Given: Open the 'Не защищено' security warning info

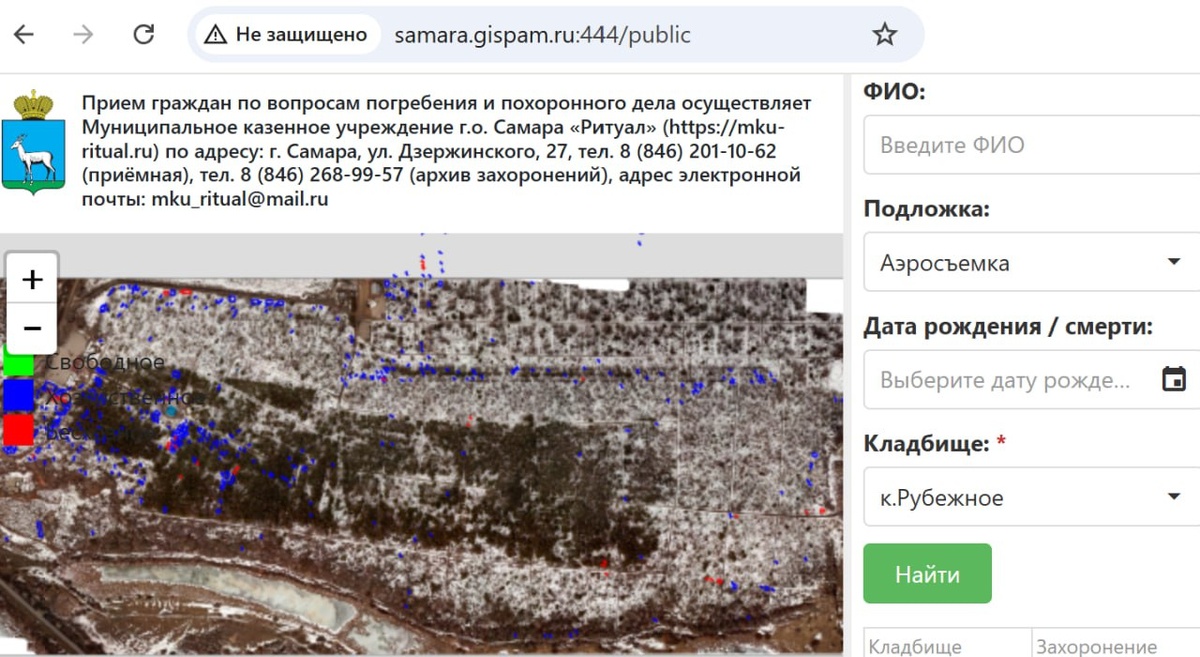Looking at the screenshot, I should point(286,35).
